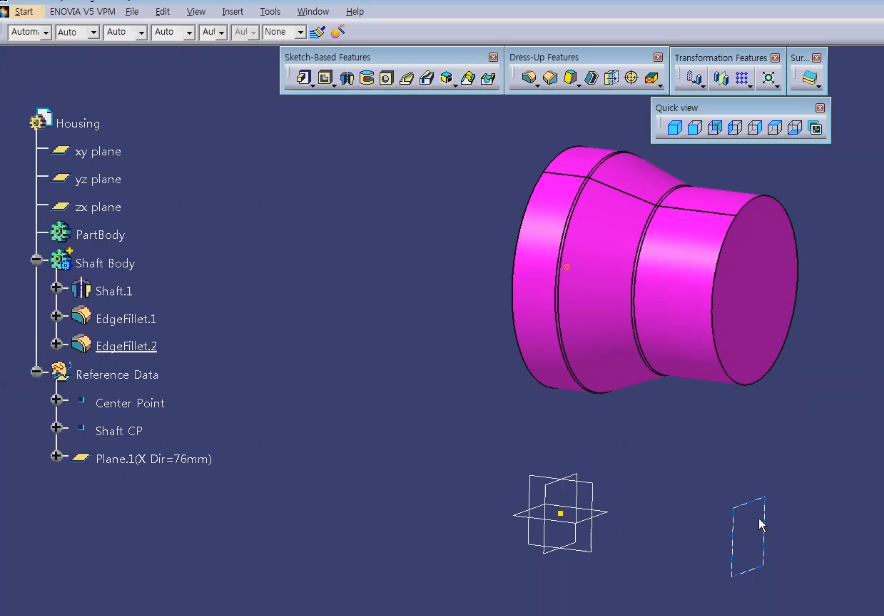Select the Edge Fillet tool icon
884x616 pixels.
pyautogui.click(x=528, y=78)
